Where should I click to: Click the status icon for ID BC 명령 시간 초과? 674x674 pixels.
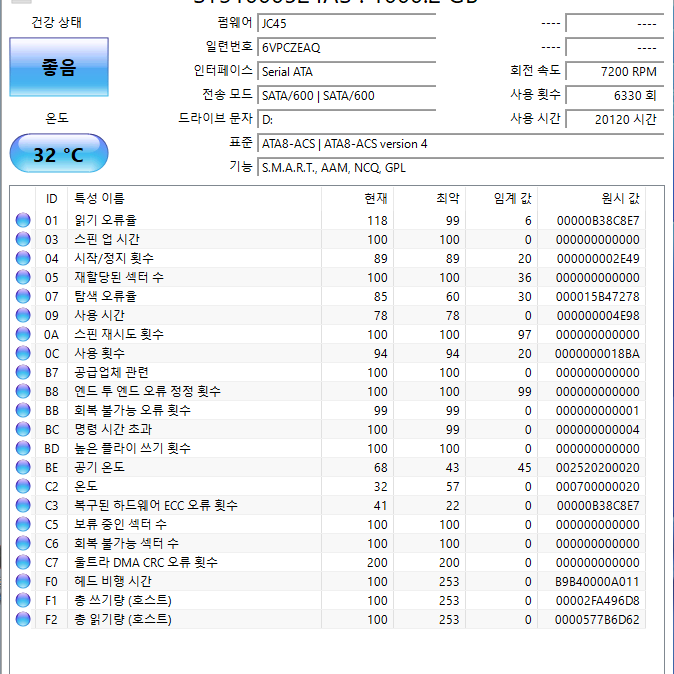(x=23, y=429)
